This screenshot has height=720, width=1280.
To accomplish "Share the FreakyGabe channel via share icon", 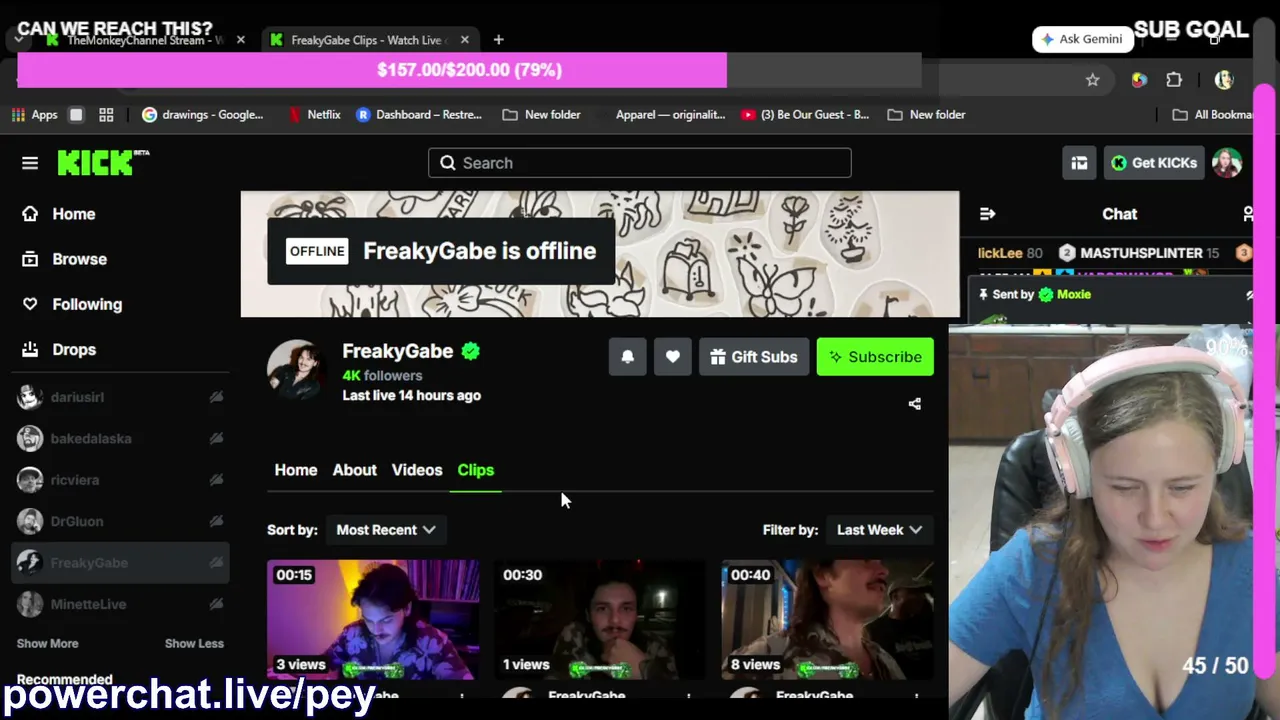I will tap(914, 404).
